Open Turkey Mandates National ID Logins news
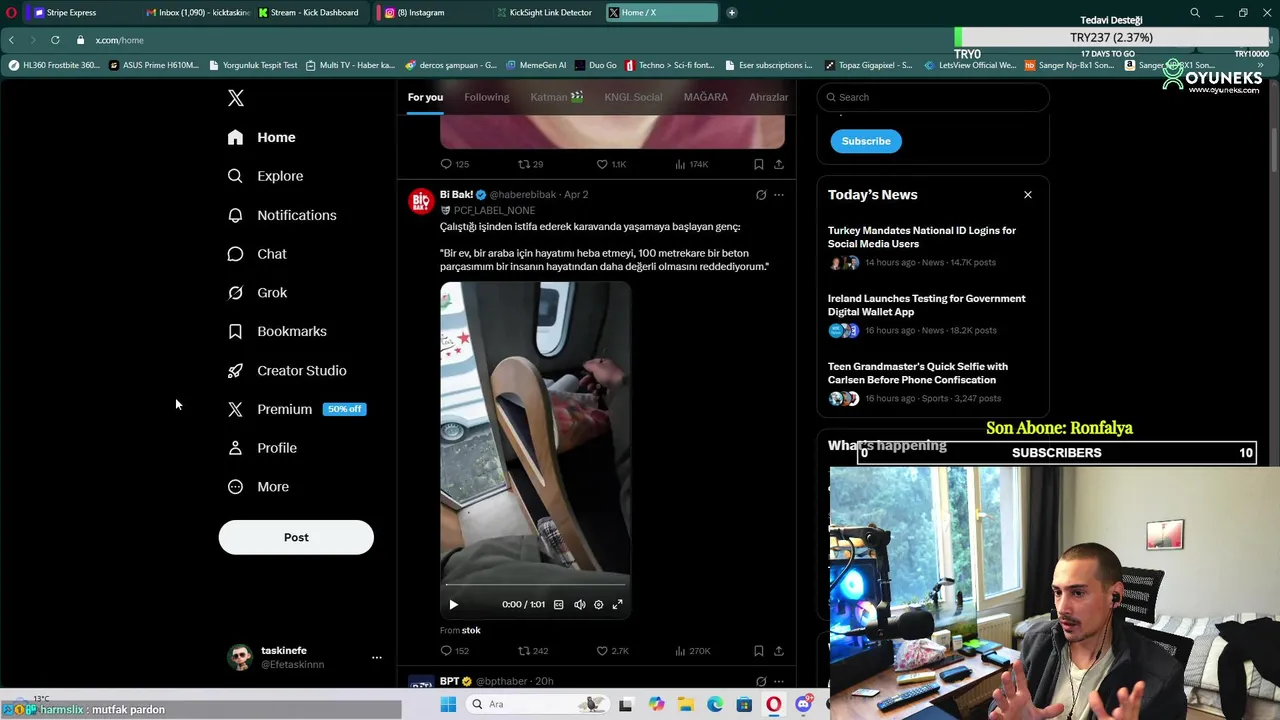Screen dimensions: 1280x720 point(921,237)
